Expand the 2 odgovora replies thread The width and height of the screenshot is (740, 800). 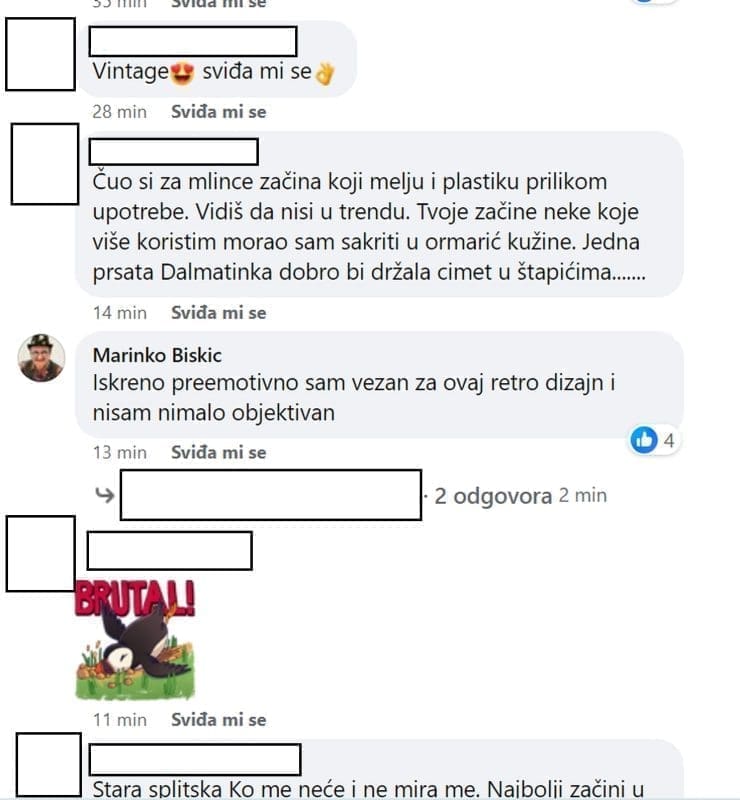tap(493, 496)
